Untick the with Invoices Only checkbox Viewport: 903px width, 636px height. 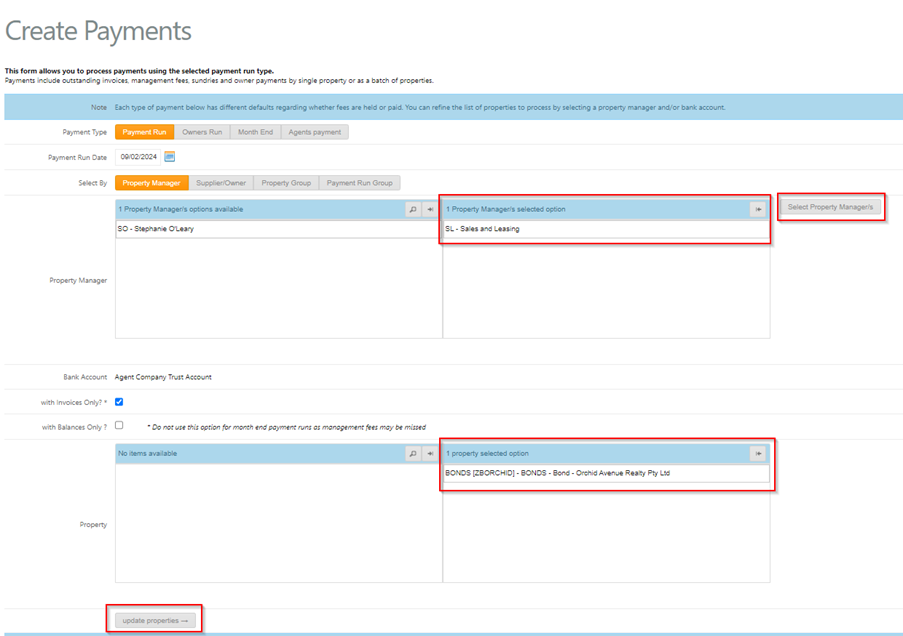coord(119,402)
